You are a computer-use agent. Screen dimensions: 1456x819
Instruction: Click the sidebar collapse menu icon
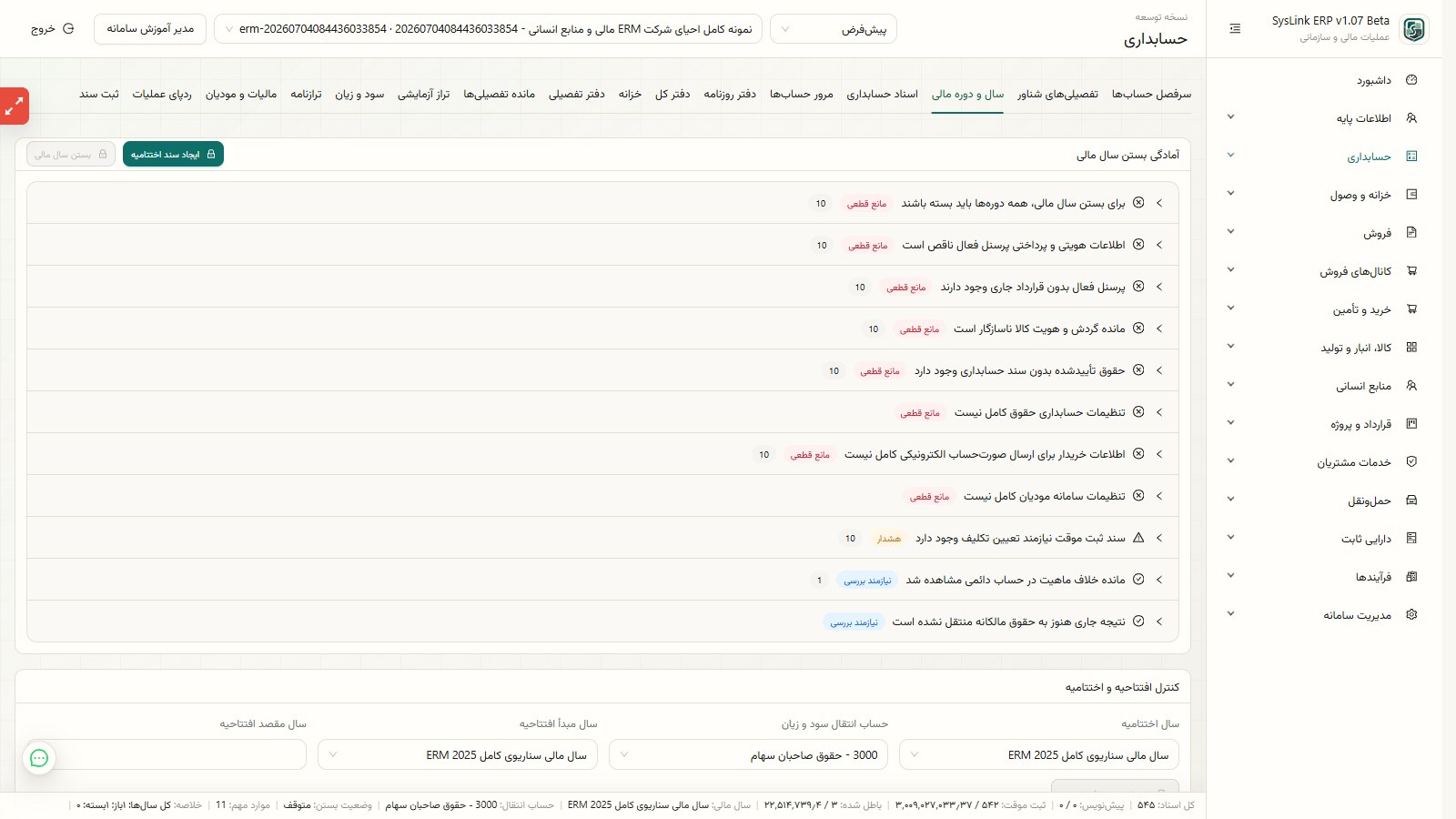click(x=1235, y=29)
